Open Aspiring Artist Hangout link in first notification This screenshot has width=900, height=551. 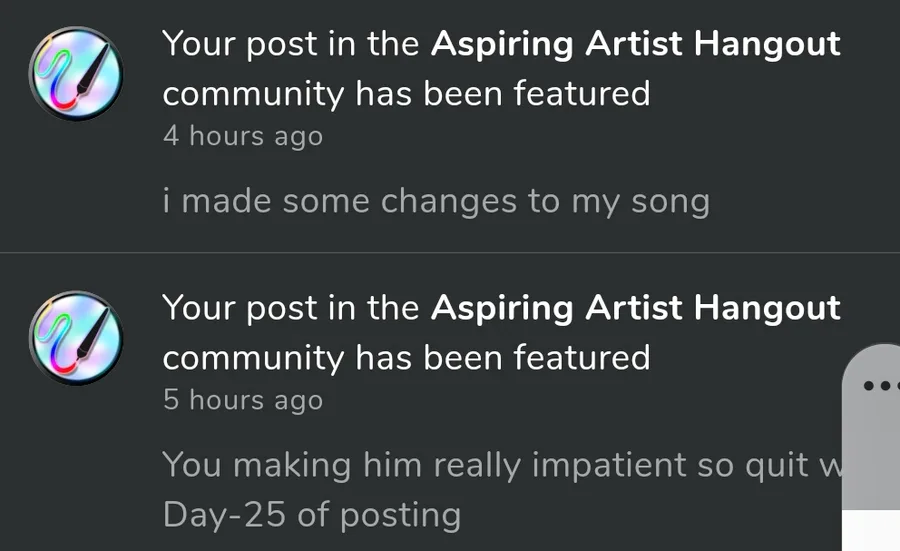coord(635,44)
